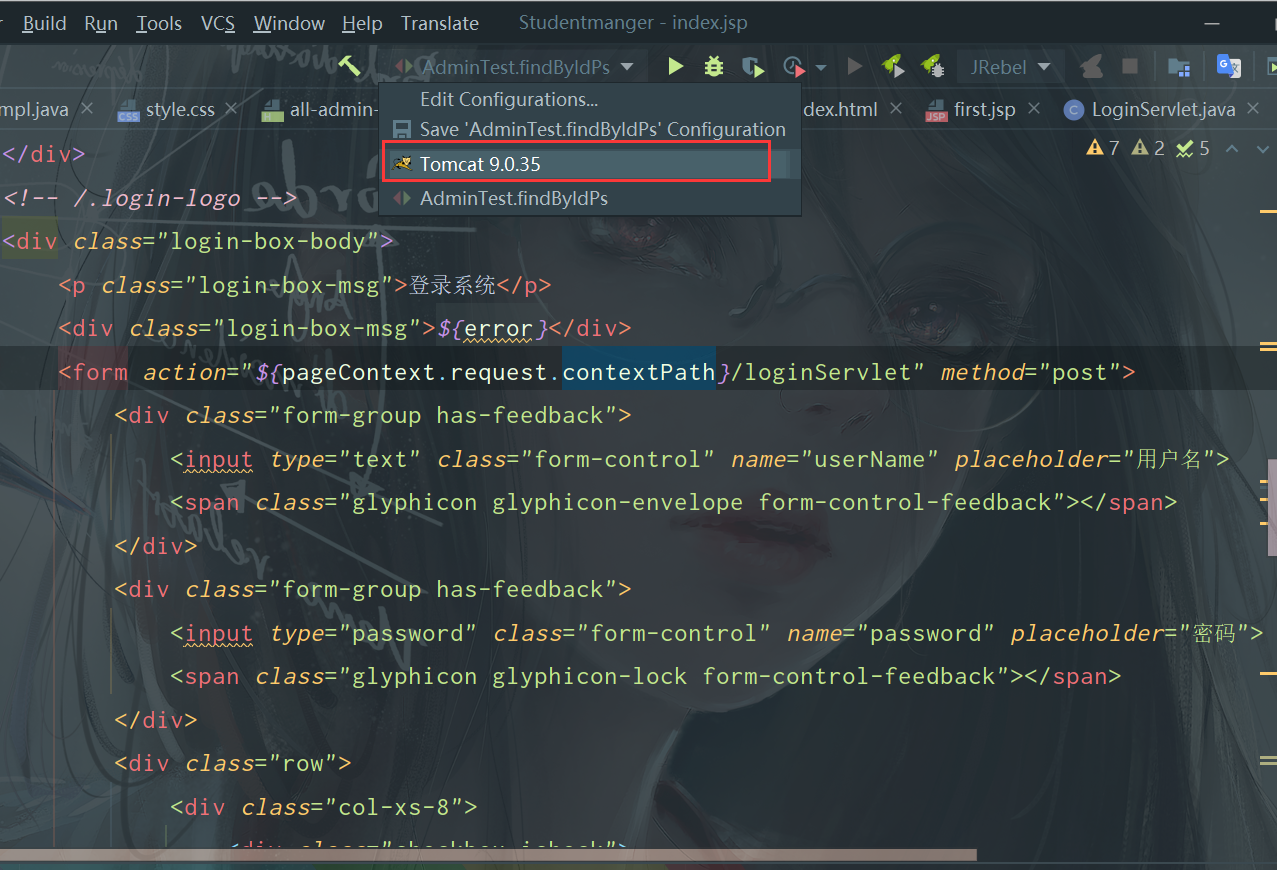Open Project Structure icon
Image resolution: width=1277 pixels, height=870 pixels.
1179,67
